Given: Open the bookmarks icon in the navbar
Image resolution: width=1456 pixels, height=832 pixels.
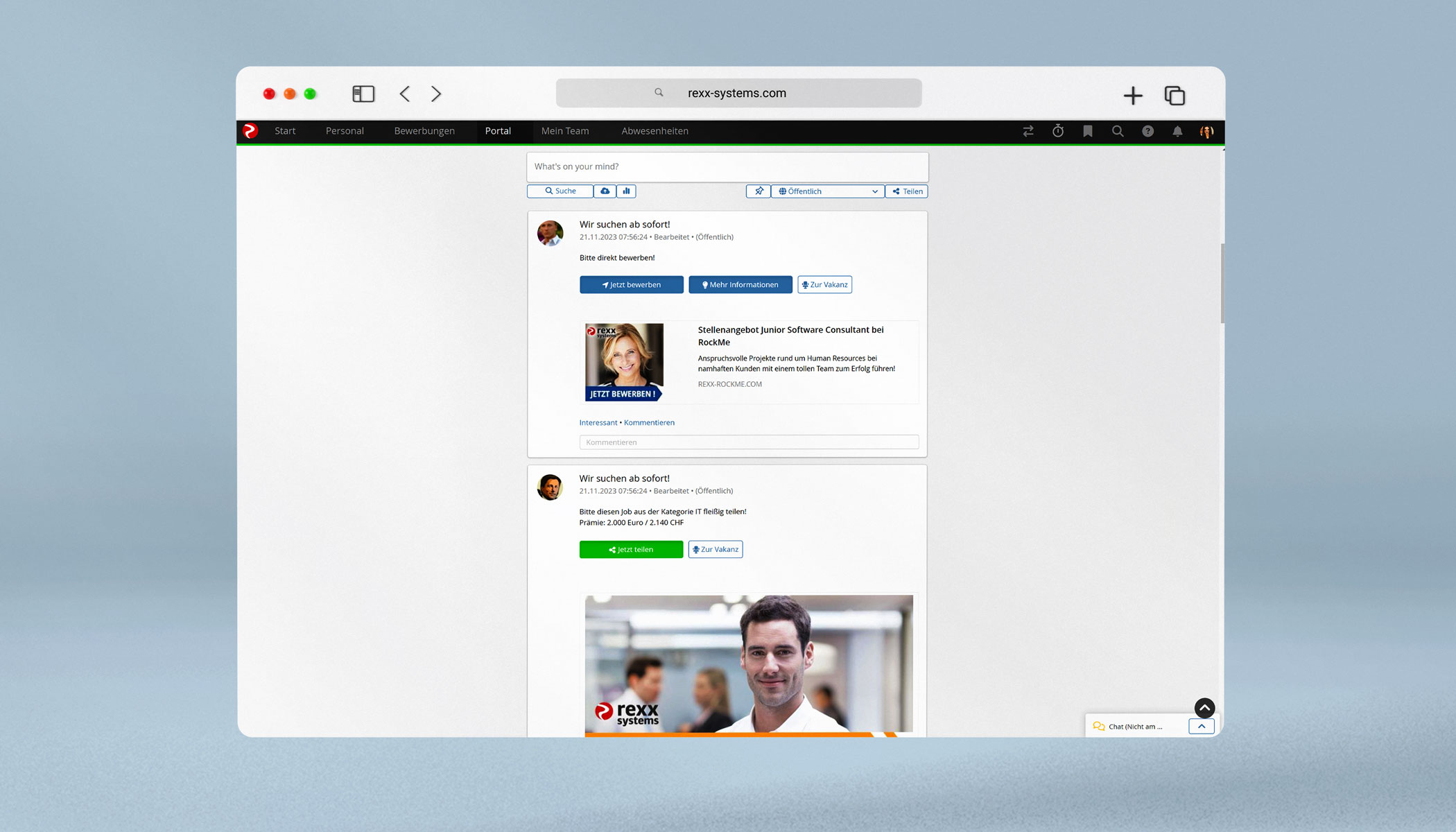Looking at the screenshot, I should tap(1087, 131).
